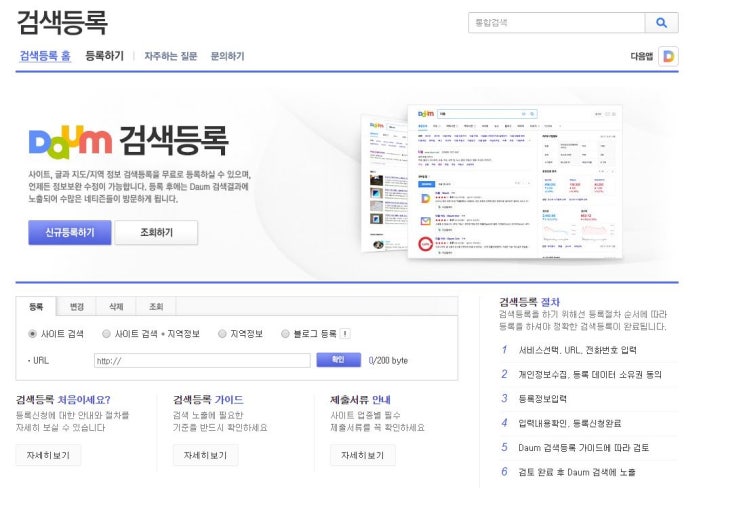Click 자세히보기 under 검색등록 처음이세요?

click(48, 455)
